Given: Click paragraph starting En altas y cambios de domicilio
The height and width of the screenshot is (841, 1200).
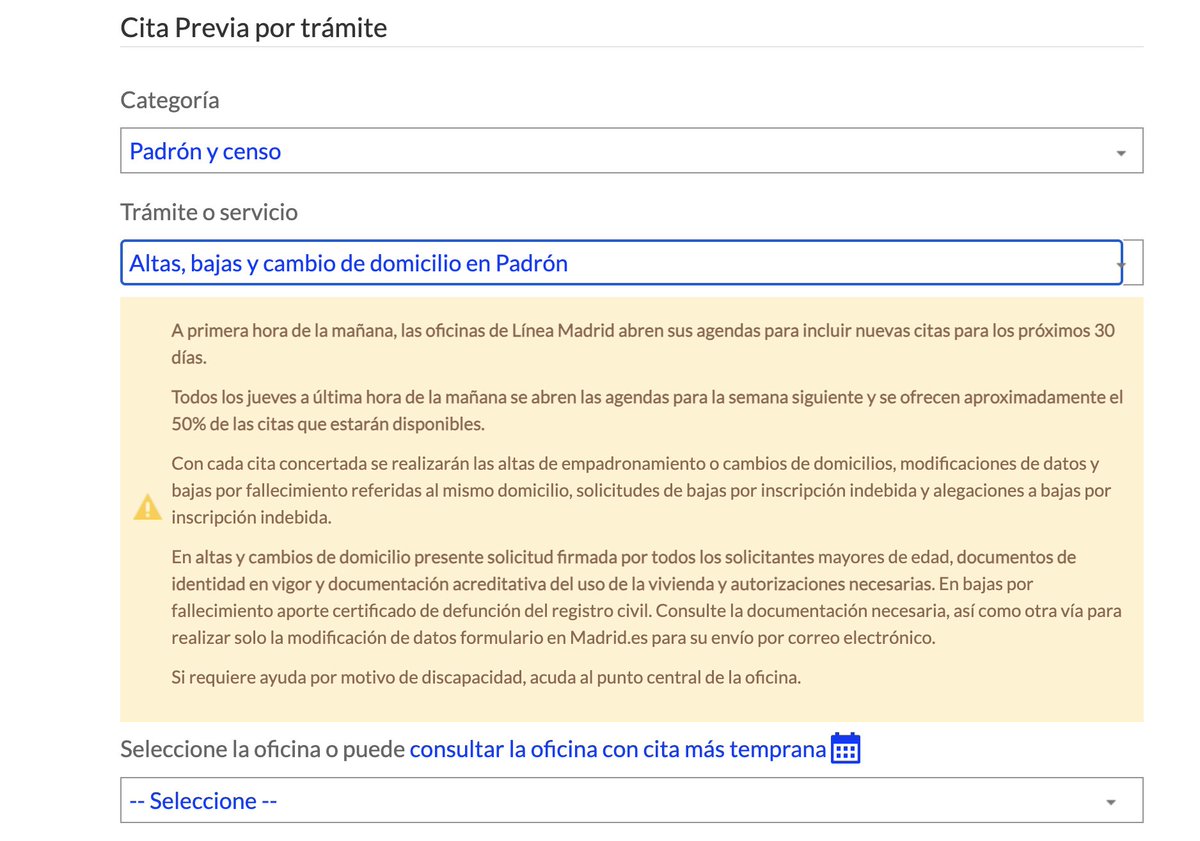Looking at the screenshot, I should click(646, 597).
